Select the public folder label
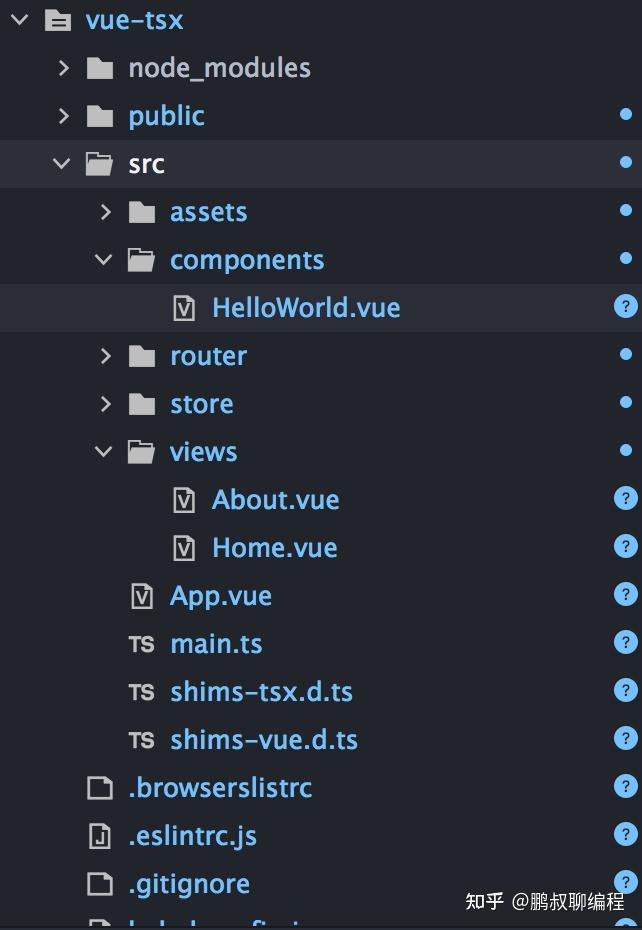This screenshot has height=930, width=642. 166,116
